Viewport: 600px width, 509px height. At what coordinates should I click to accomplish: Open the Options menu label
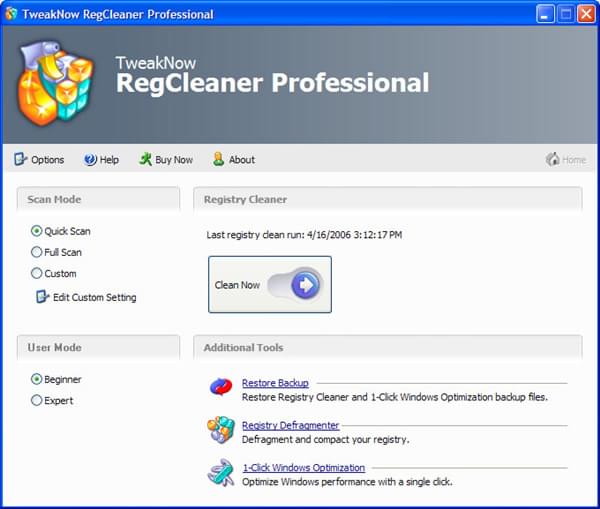tap(47, 160)
